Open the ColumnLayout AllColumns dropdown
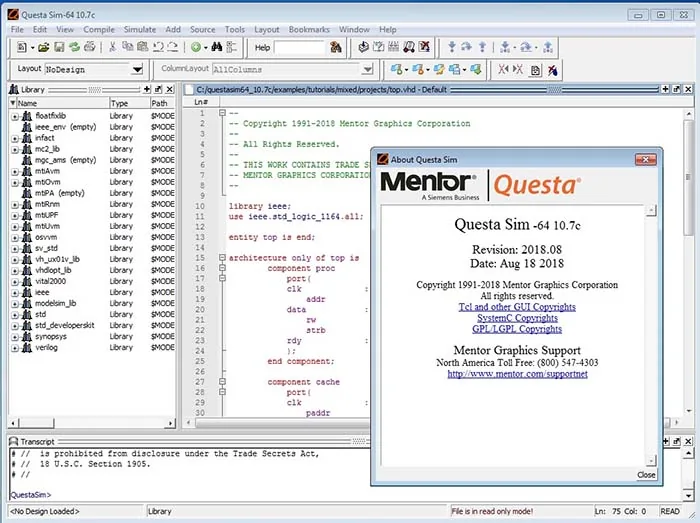This screenshot has width=700, height=523. coord(367,69)
